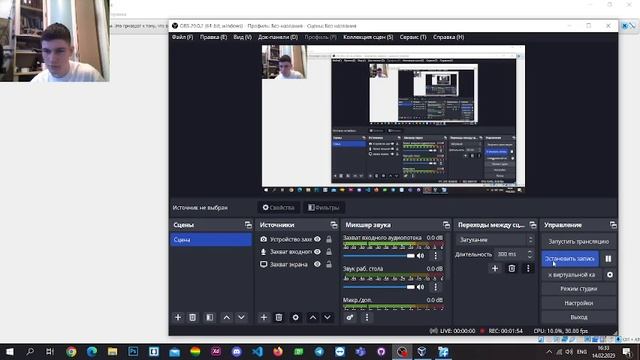The width and height of the screenshot is (640, 360).
Task: Open the Windows Start menu
Action: (x=9, y=351)
